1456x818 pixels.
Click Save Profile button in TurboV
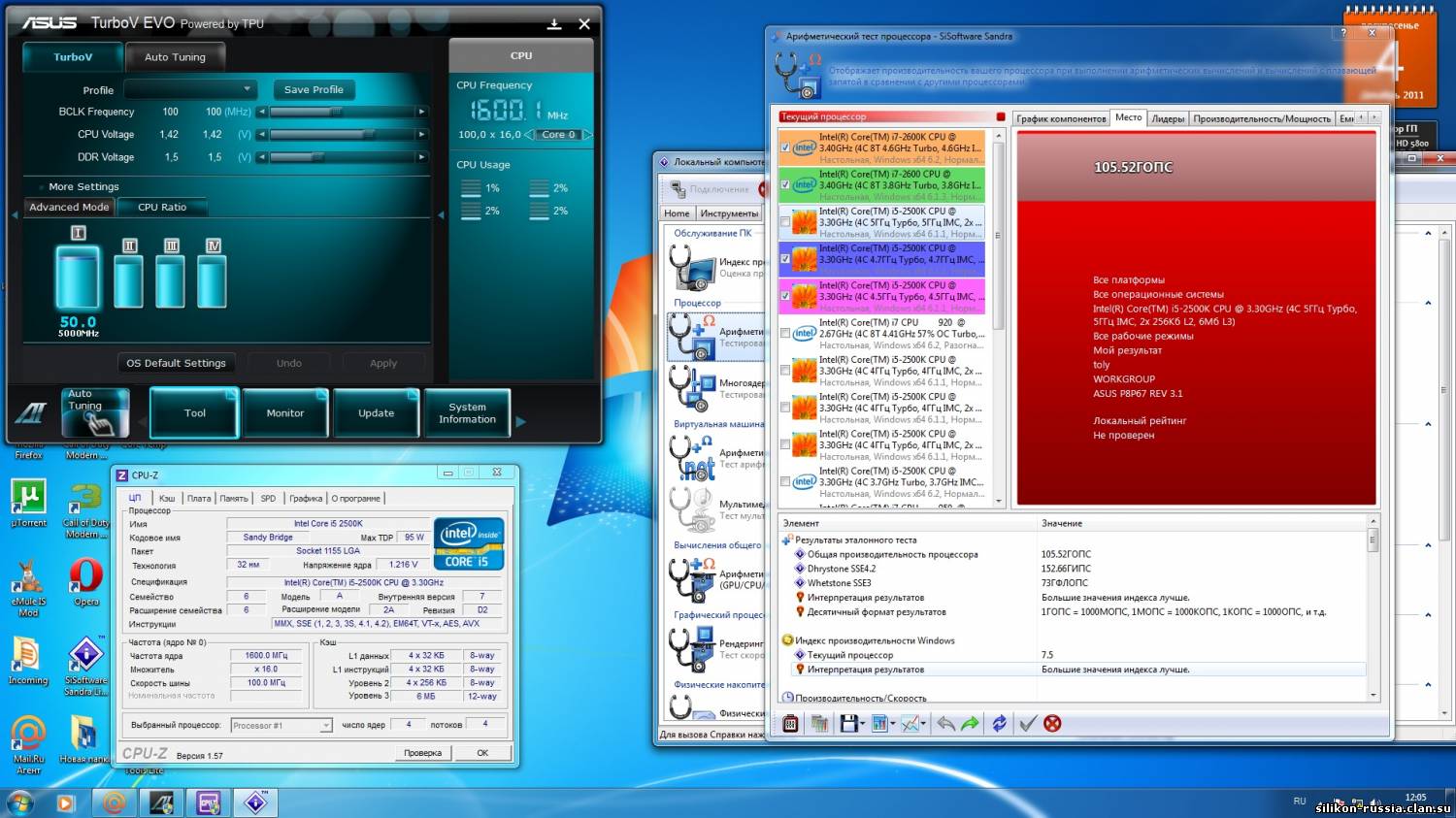point(314,89)
